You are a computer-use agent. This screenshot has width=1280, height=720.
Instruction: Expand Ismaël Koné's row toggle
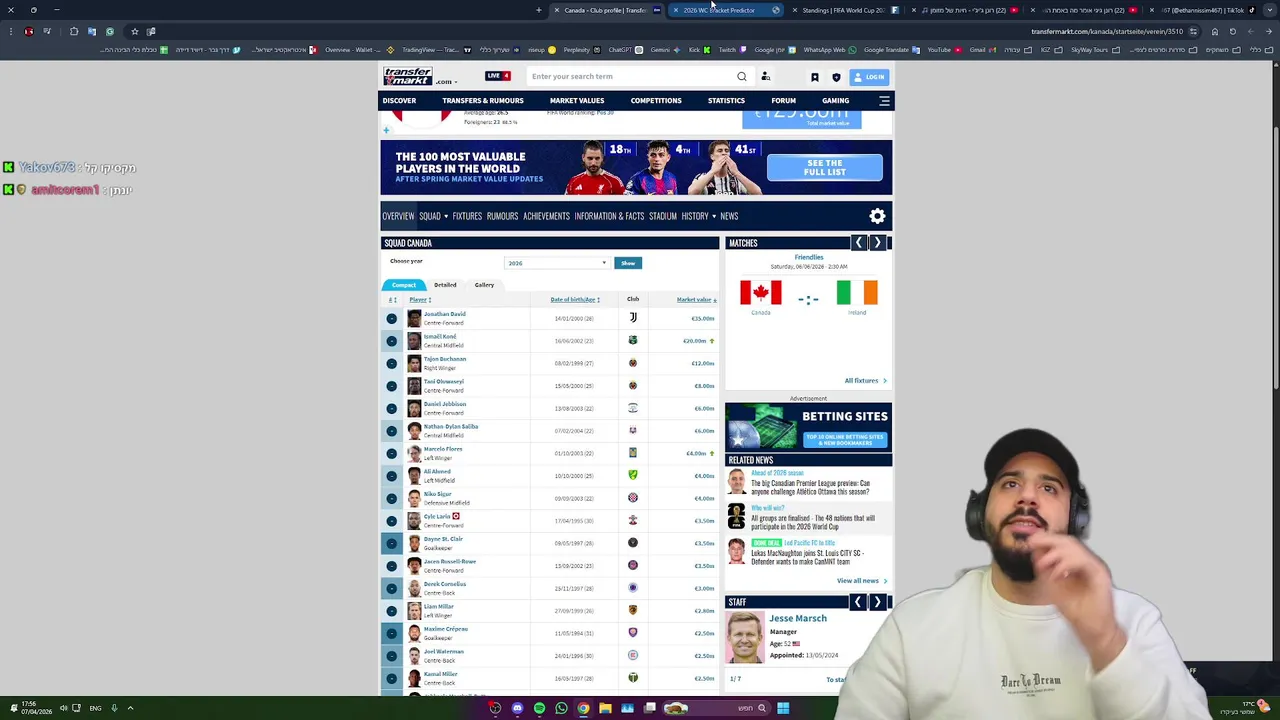click(391, 341)
